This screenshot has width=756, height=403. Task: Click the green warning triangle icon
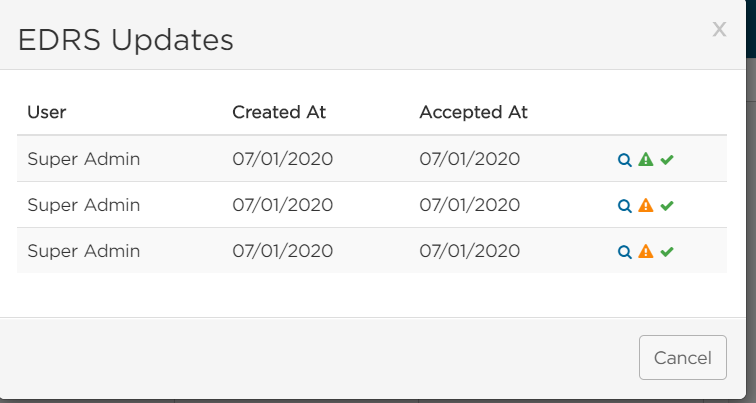point(646,159)
